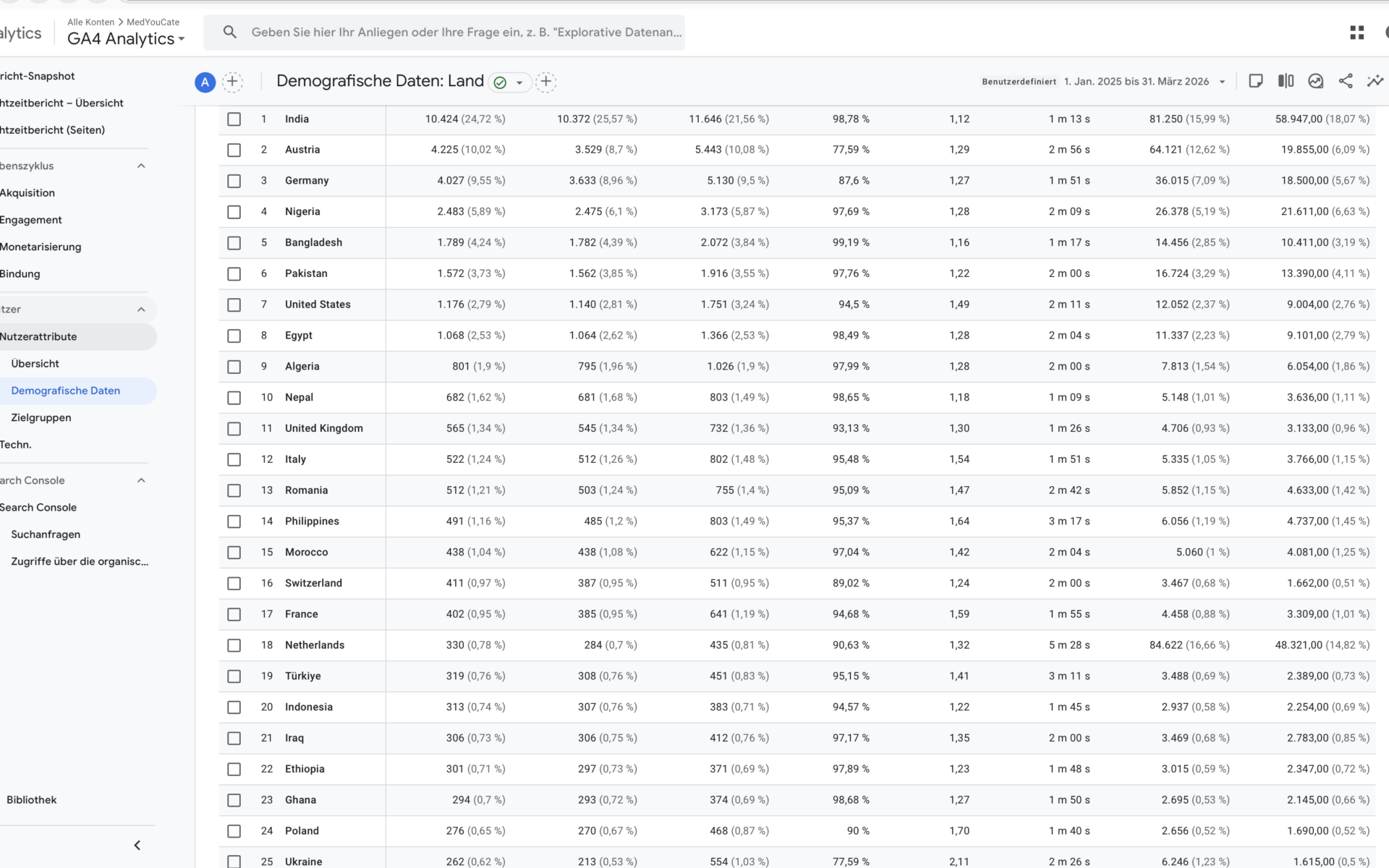The image size is (1389, 868).
Task: Open the Insights sparkline icon
Action: (1375, 81)
